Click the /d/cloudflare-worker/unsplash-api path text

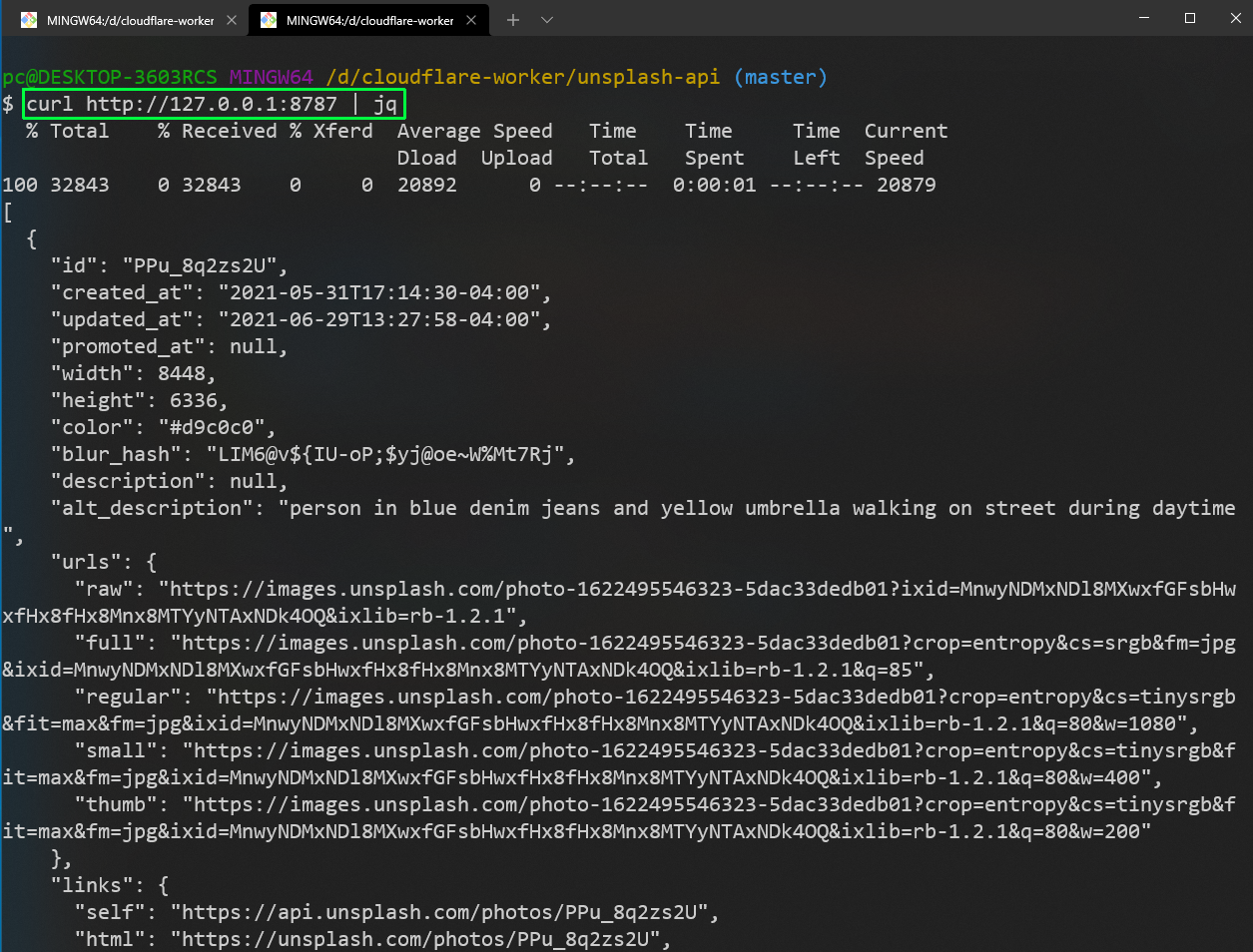pyautogui.click(x=523, y=77)
